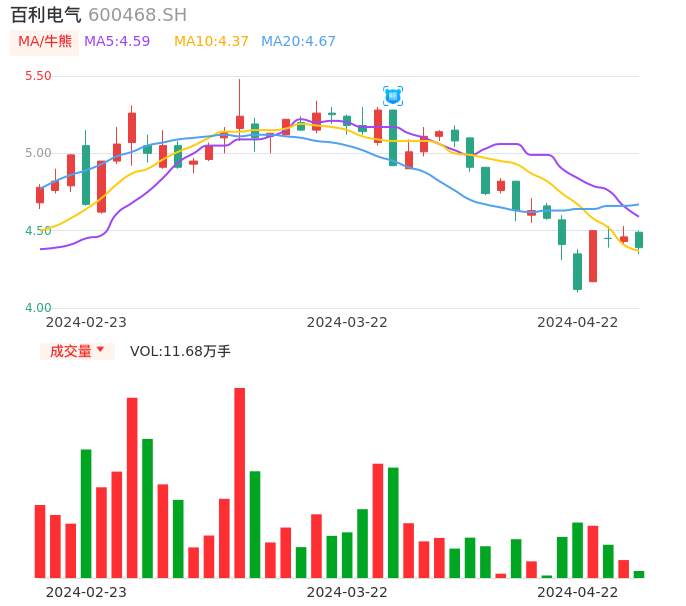Screen dimensions: 686x606
Task: Click the VOL:11.68万手 volume readout
Action: click(x=180, y=351)
